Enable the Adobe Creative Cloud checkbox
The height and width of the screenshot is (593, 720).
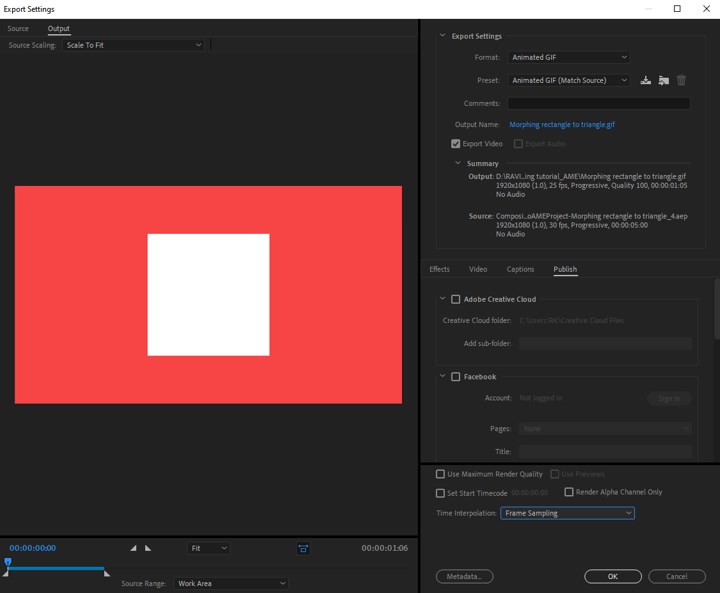click(x=456, y=299)
